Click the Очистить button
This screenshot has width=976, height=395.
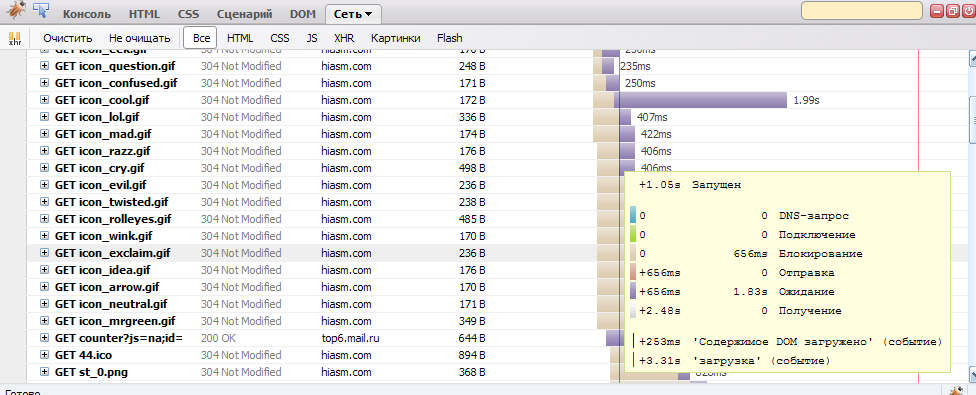(68, 38)
